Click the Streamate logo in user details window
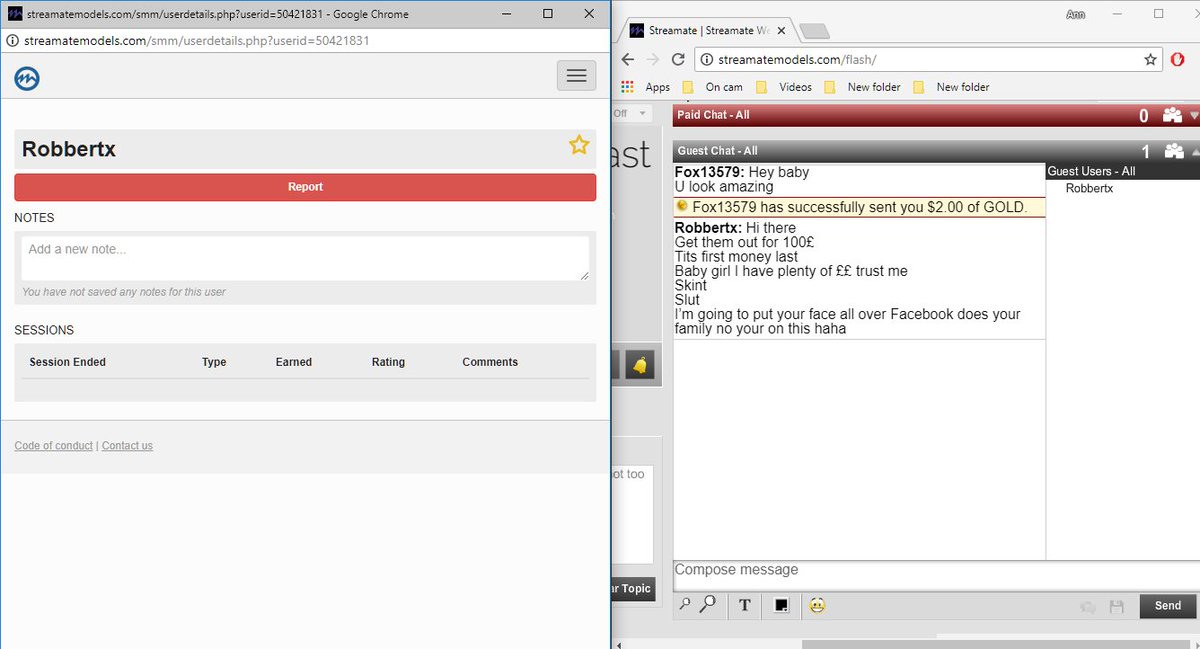This screenshot has height=649, width=1200. [x=27, y=78]
